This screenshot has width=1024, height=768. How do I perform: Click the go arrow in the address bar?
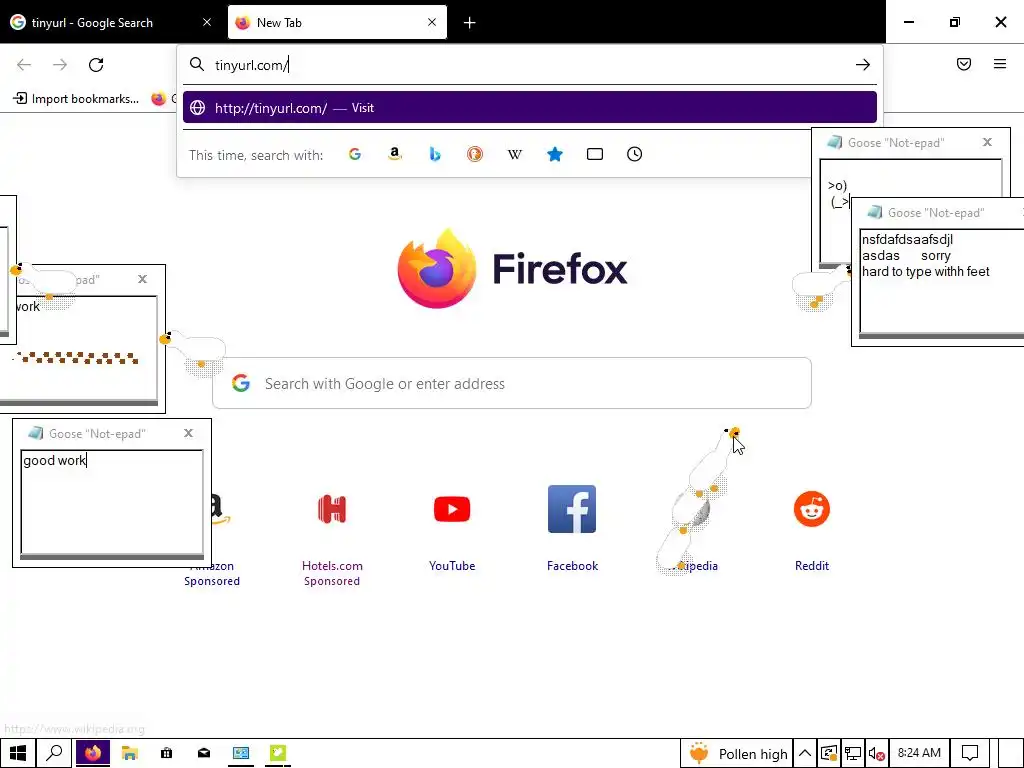click(863, 65)
